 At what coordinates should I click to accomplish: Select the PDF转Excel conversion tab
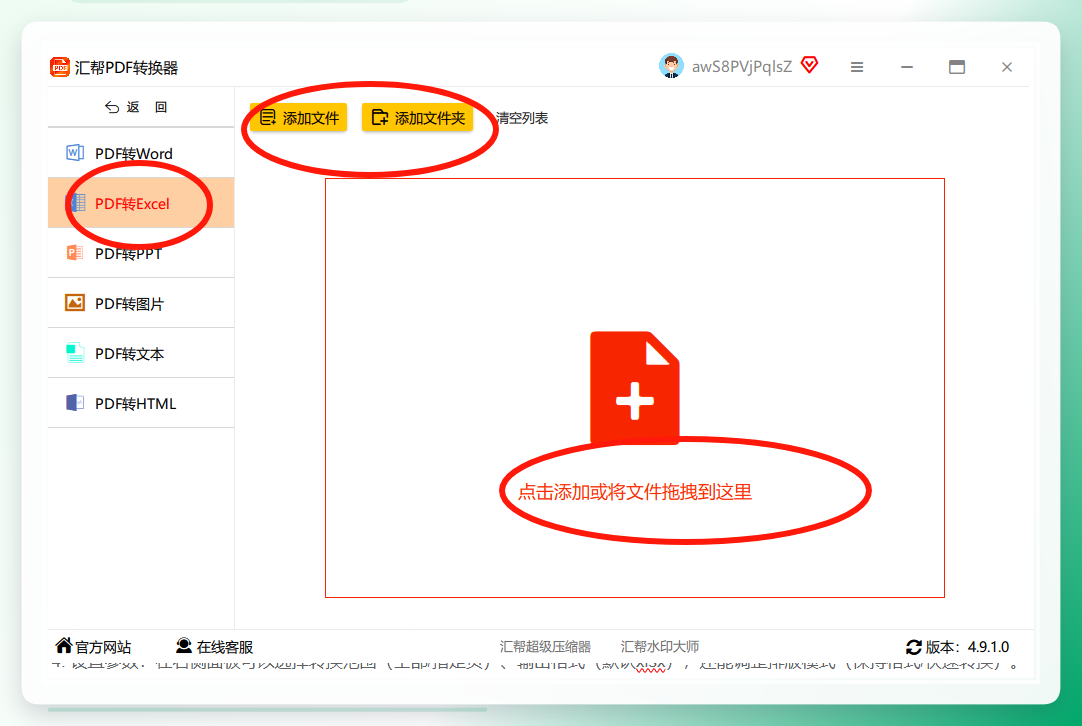(141, 203)
